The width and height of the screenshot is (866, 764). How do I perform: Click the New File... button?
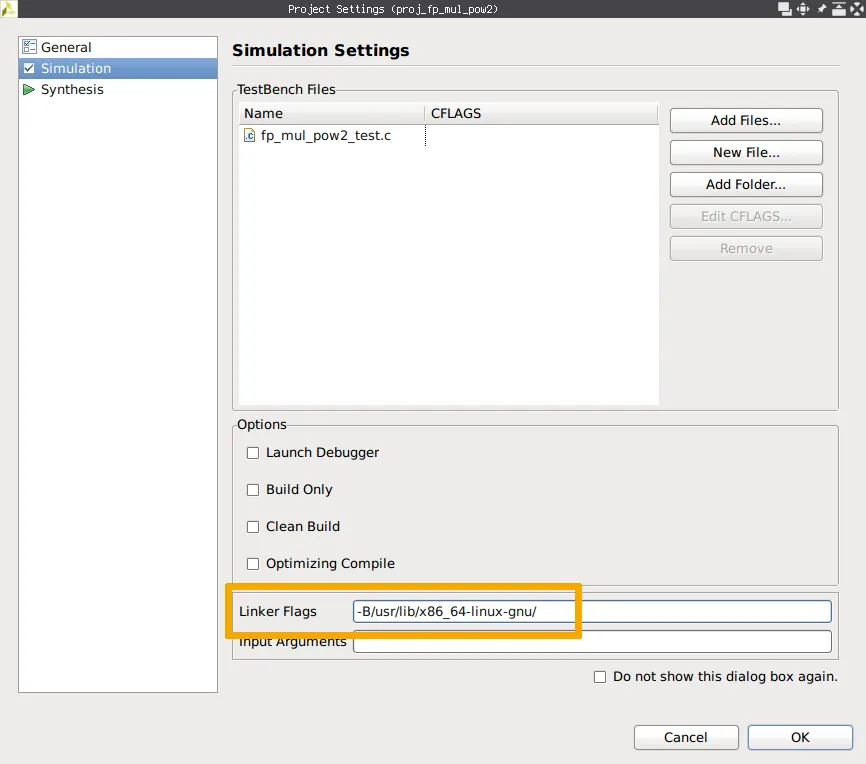pos(746,152)
